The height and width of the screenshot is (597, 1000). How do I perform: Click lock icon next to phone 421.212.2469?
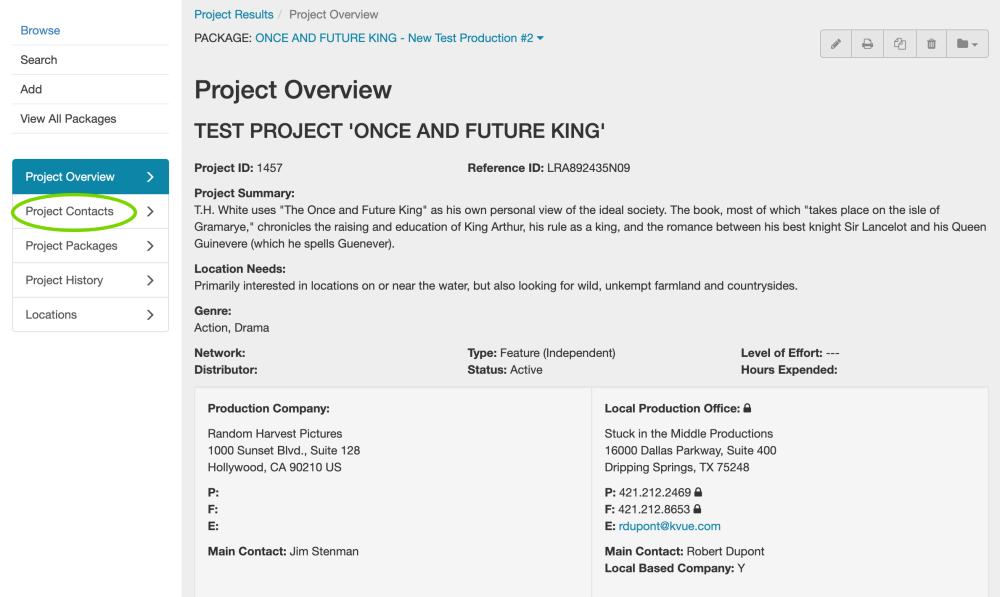698,492
